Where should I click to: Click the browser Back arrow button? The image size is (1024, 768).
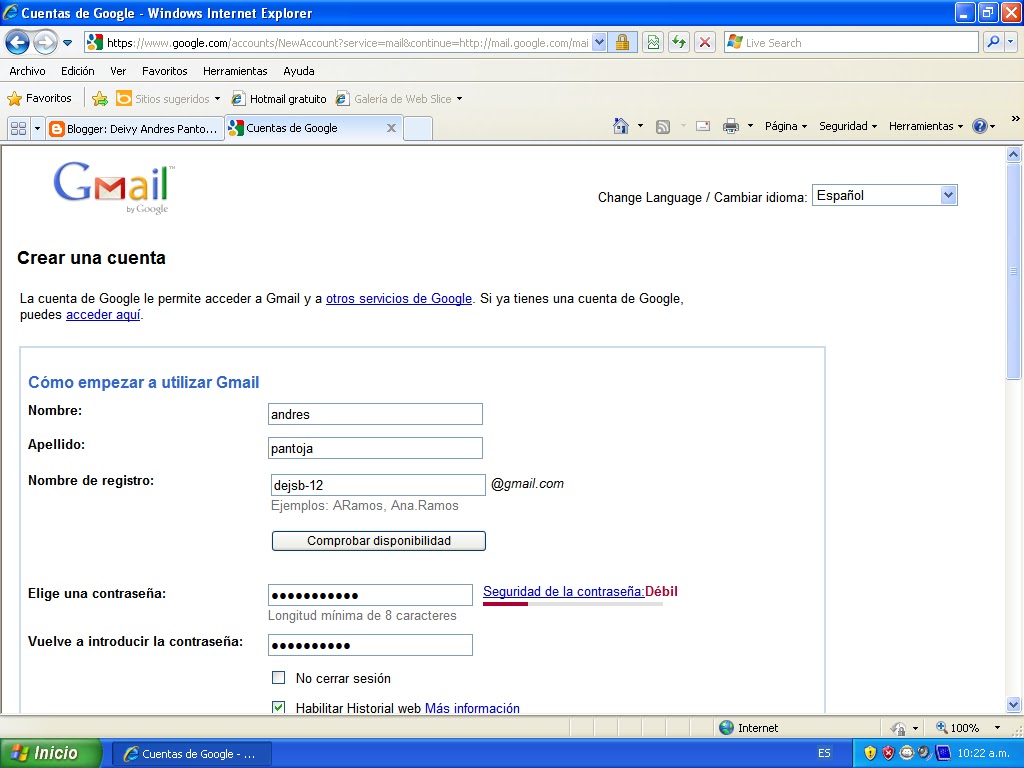(x=18, y=43)
